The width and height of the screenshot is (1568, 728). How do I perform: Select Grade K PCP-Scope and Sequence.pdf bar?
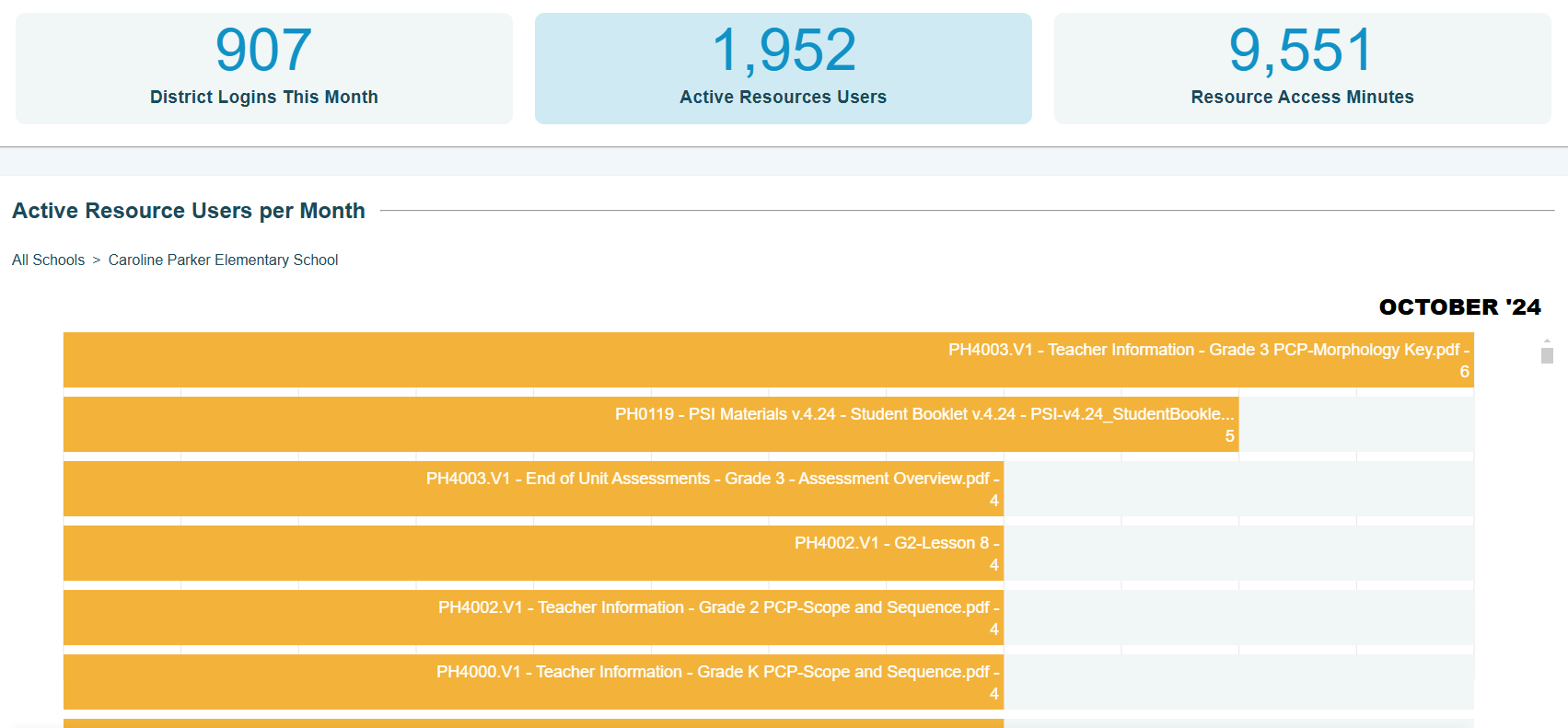tap(533, 682)
